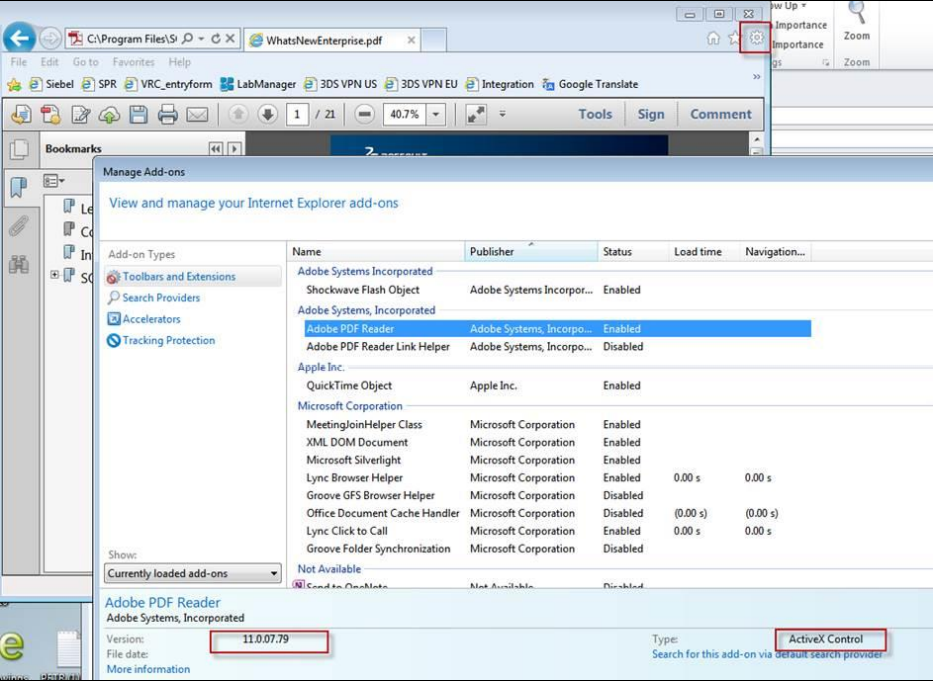Expand the SO bookmark tree node
This screenshot has width=933, height=683.
(x=54, y=274)
